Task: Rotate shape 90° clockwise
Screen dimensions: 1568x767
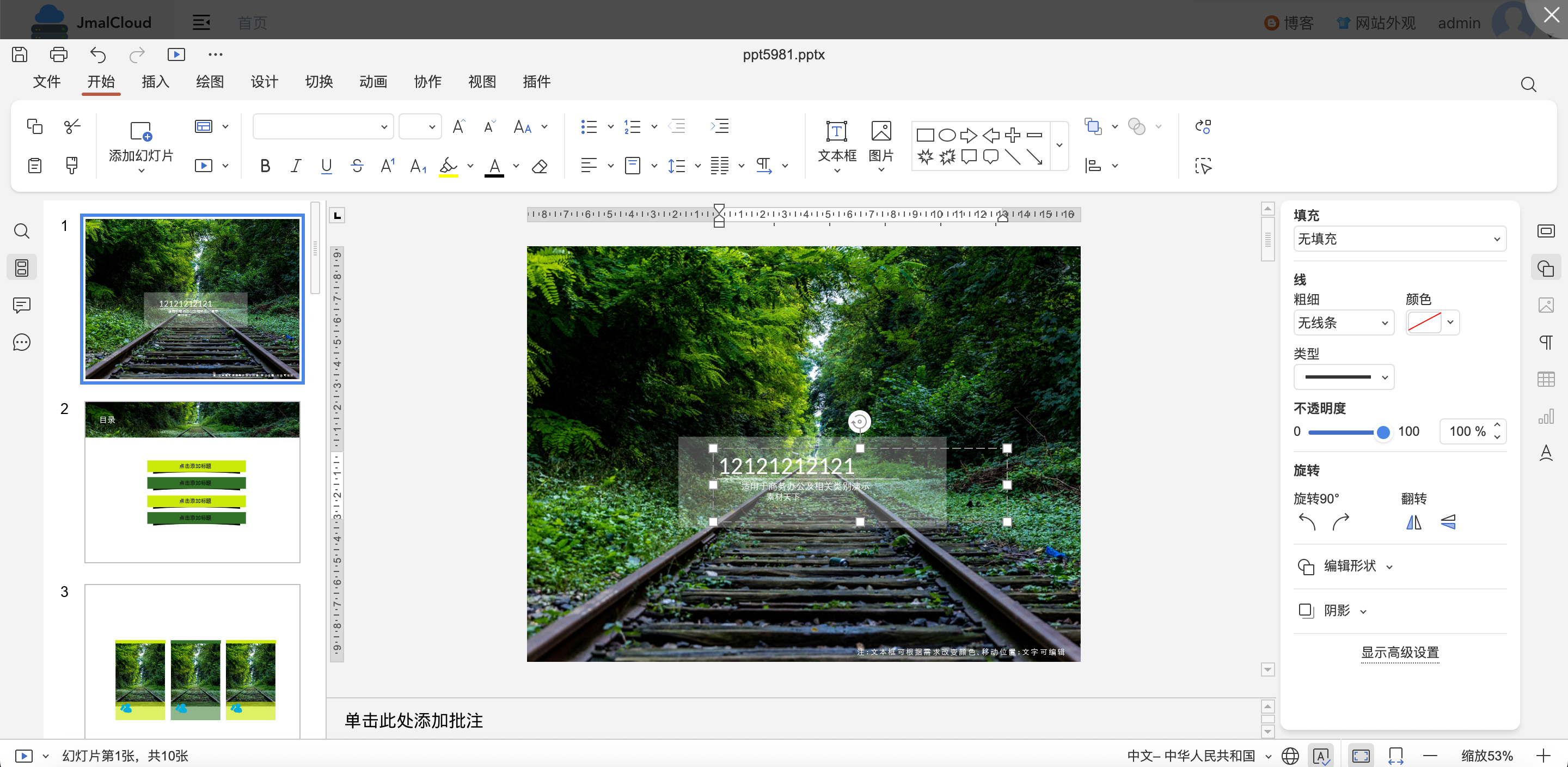Action: pos(1340,522)
